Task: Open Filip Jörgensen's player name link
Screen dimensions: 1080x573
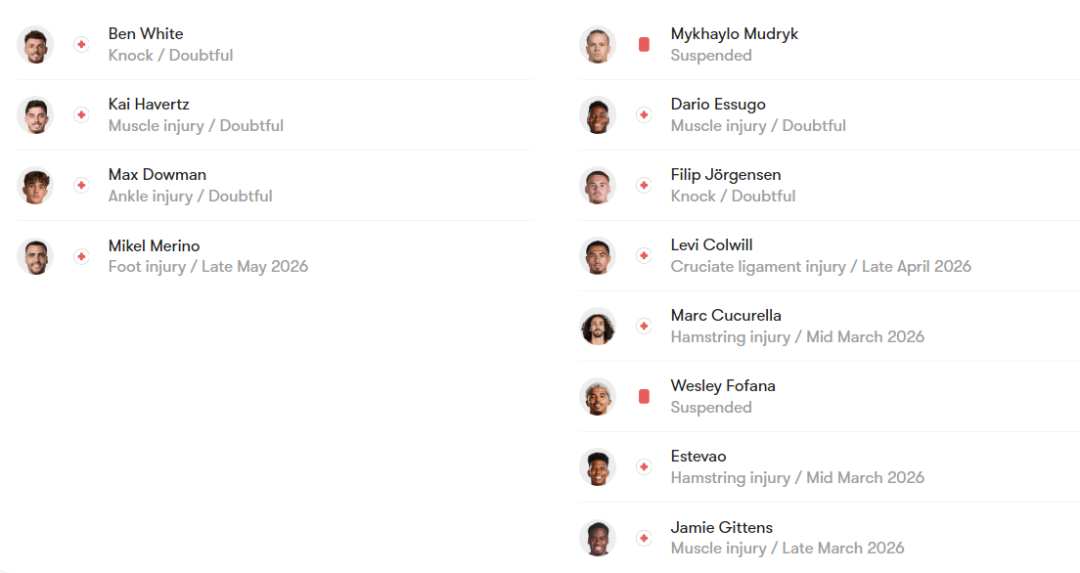Action: (x=725, y=175)
